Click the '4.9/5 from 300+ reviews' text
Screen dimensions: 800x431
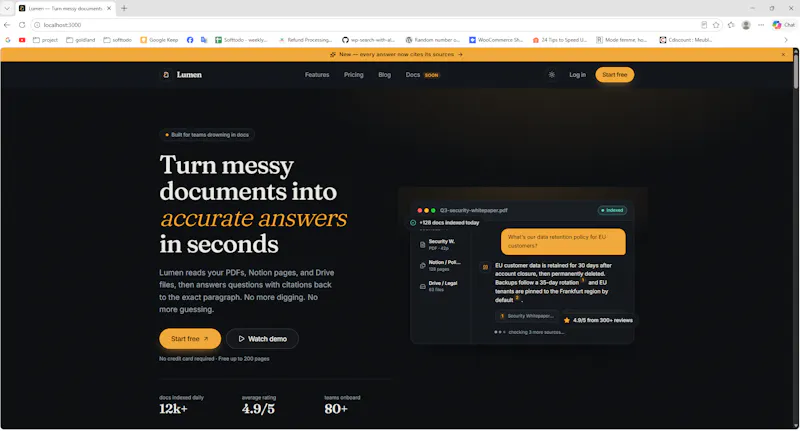click(603, 320)
